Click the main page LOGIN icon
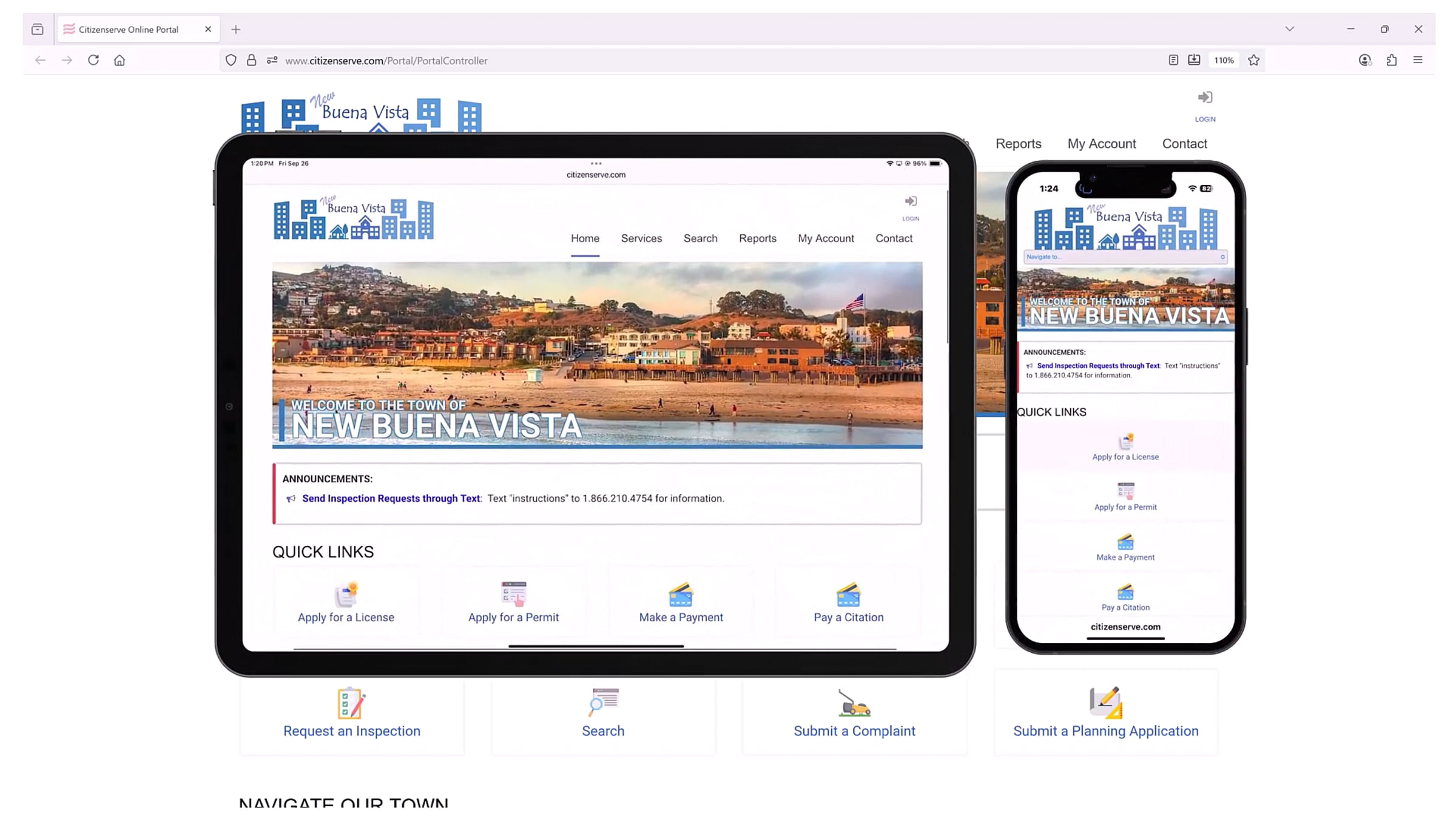The width and height of the screenshot is (1456, 819). [x=1205, y=98]
